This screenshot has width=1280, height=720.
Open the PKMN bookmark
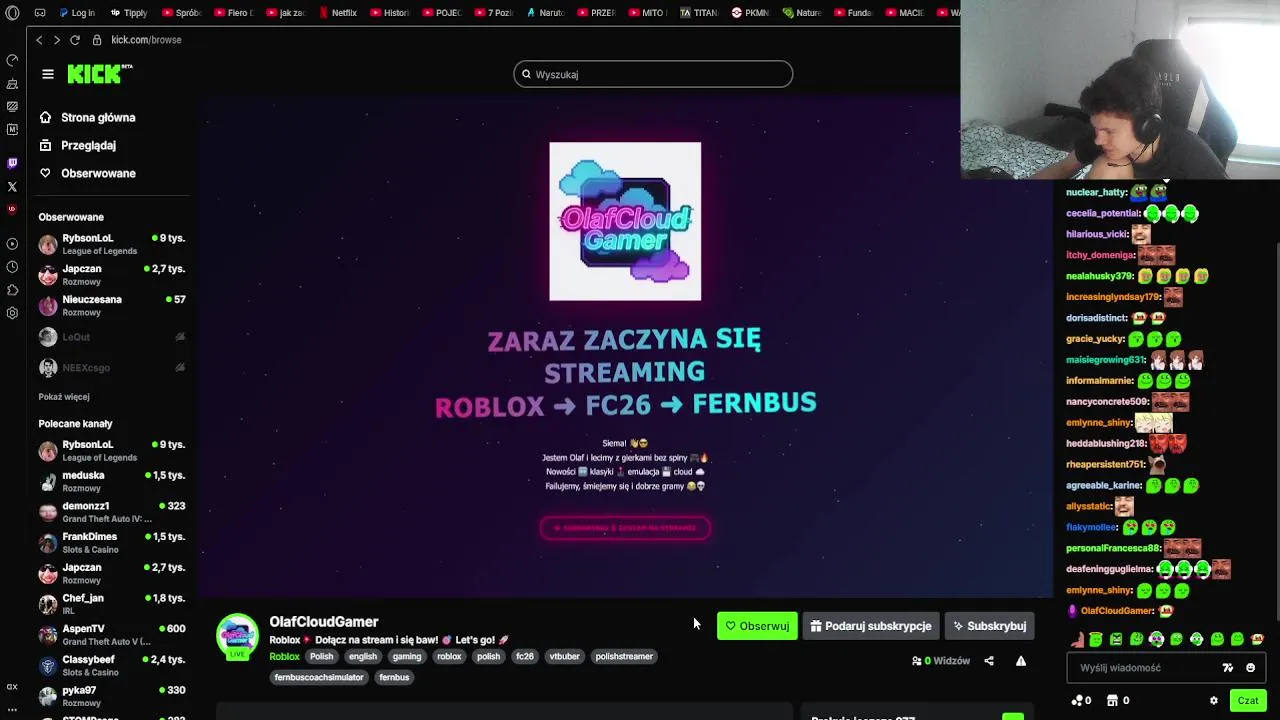click(750, 13)
